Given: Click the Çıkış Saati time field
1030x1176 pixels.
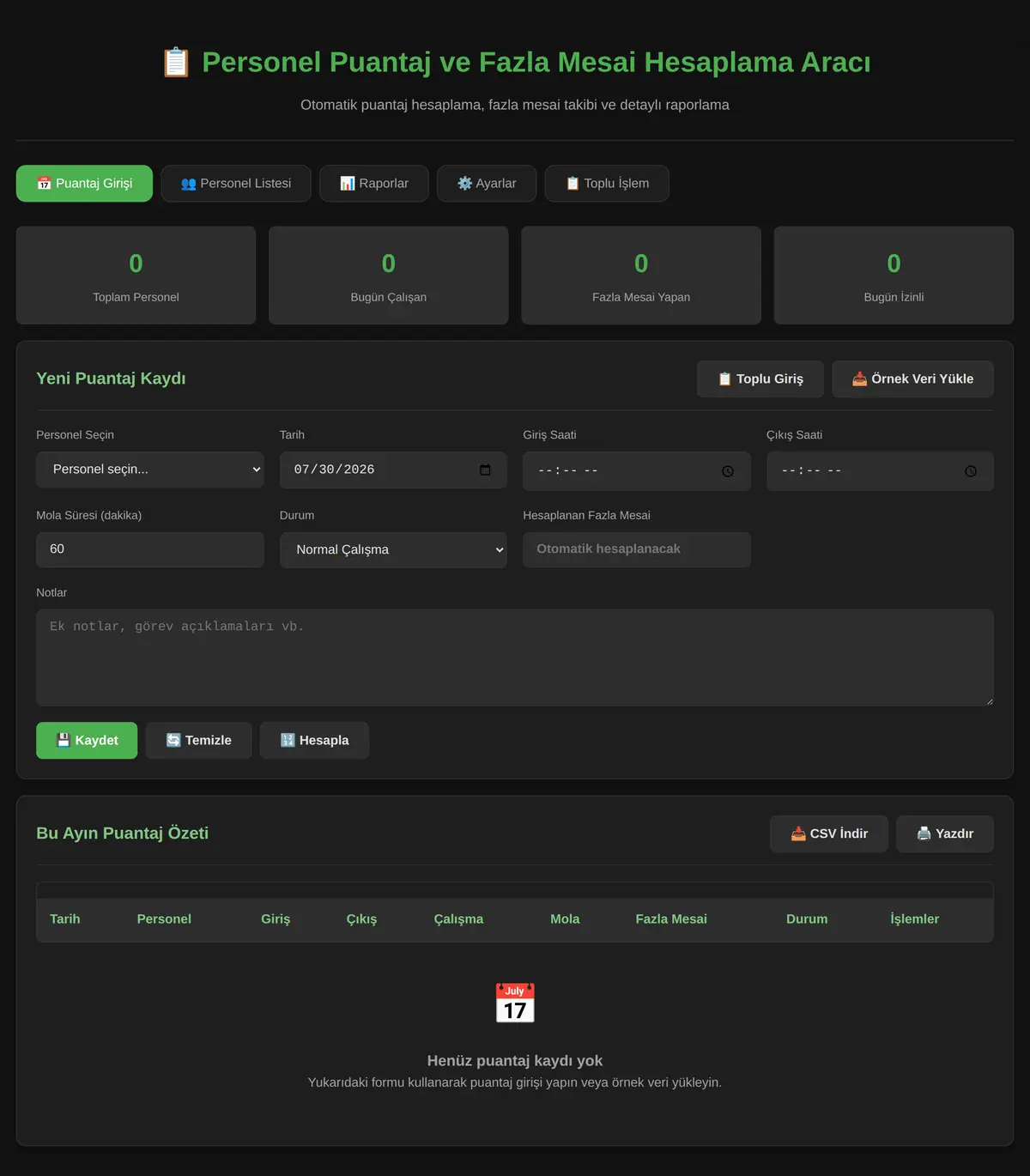Looking at the screenshot, I should pyautogui.click(x=880, y=471).
